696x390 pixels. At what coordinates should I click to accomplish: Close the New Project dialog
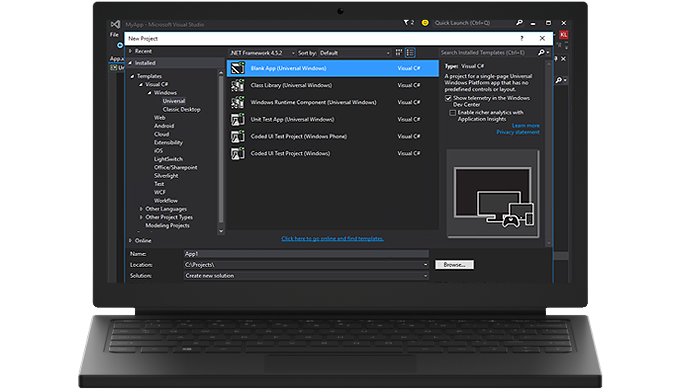click(x=542, y=38)
